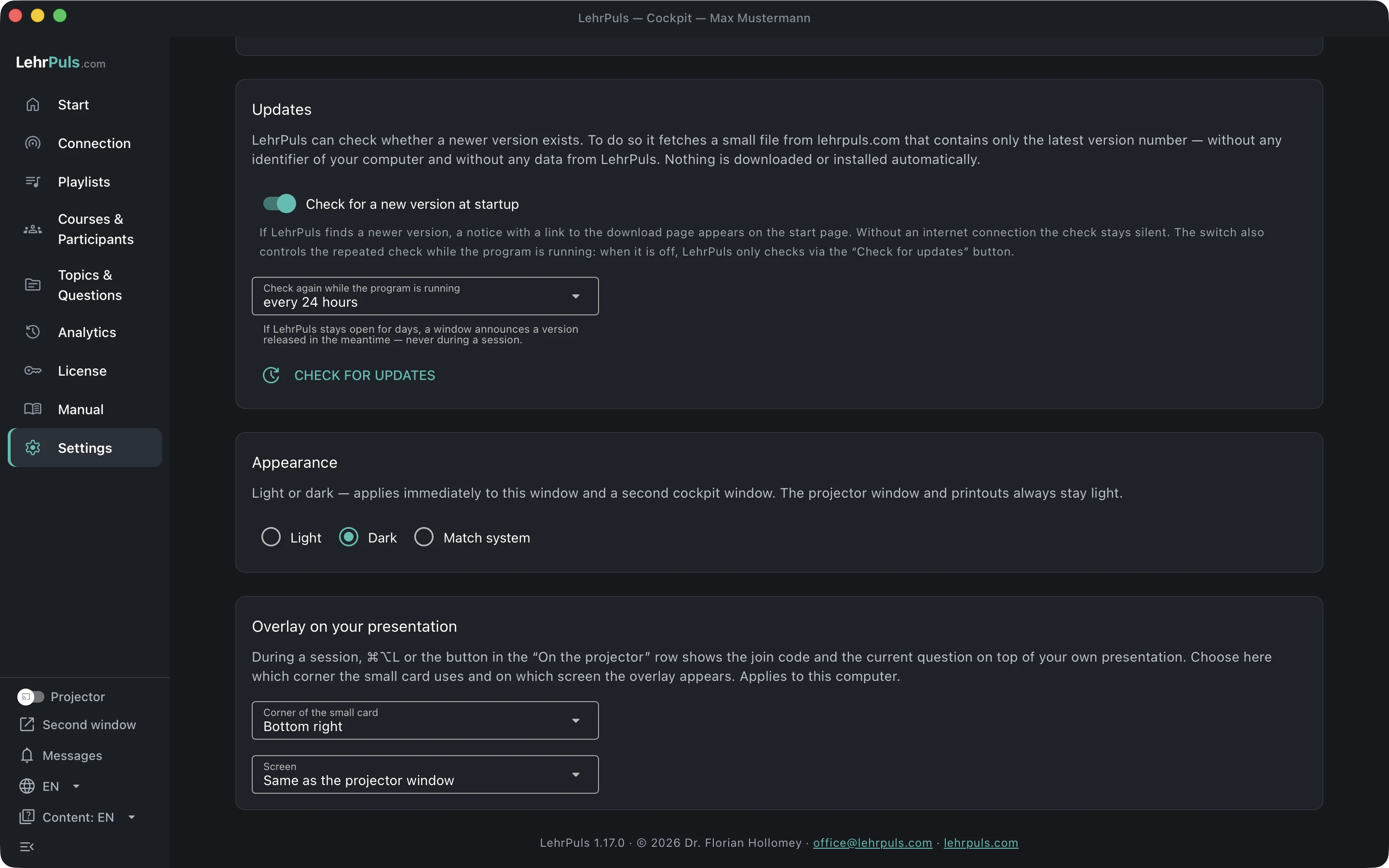Image resolution: width=1389 pixels, height=868 pixels.
Task: Click the Analytics history icon
Action: coord(33,332)
